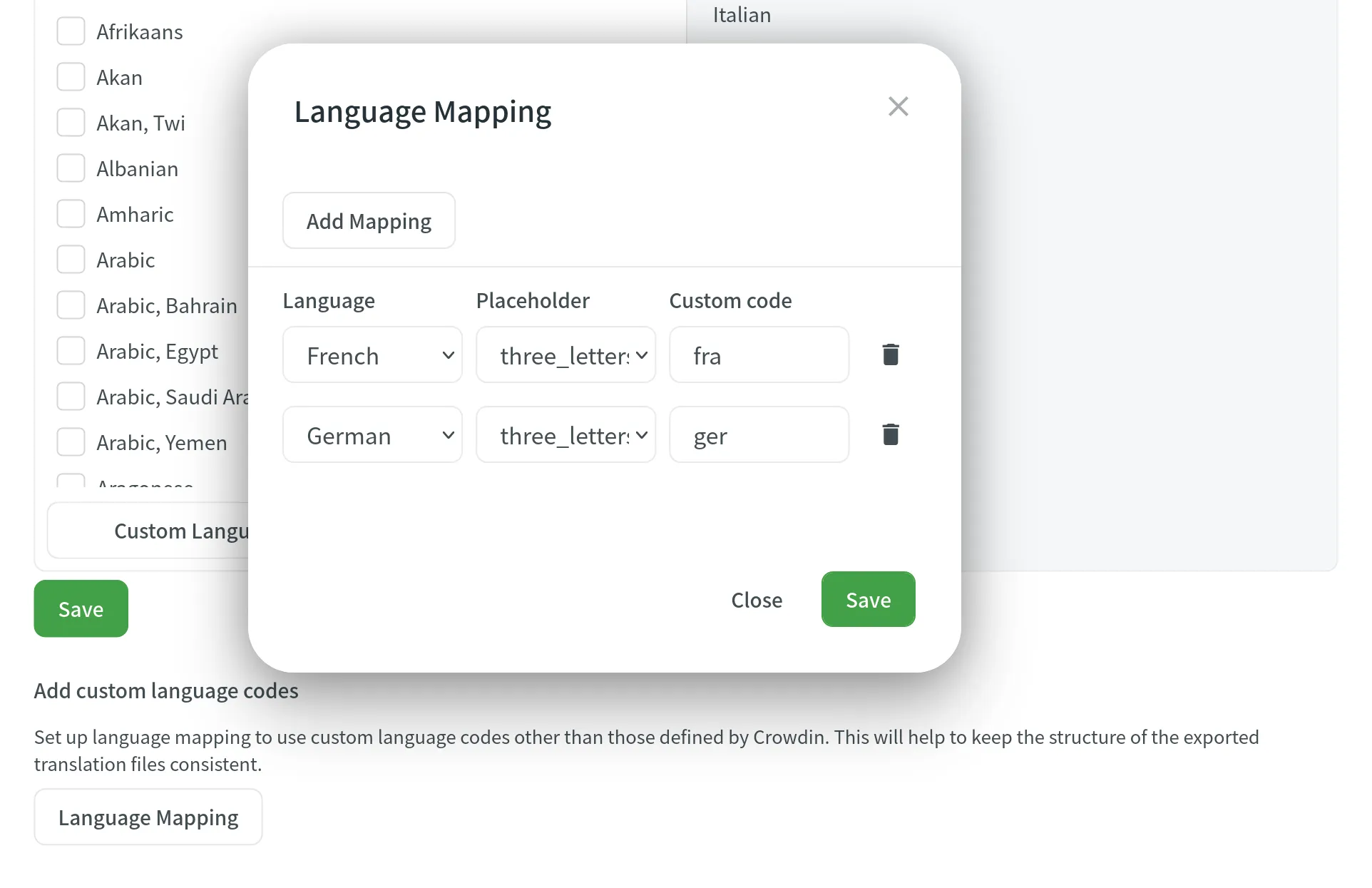Close the dialog using the X icon
This screenshot has height=888, width=1372.
click(x=898, y=106)
